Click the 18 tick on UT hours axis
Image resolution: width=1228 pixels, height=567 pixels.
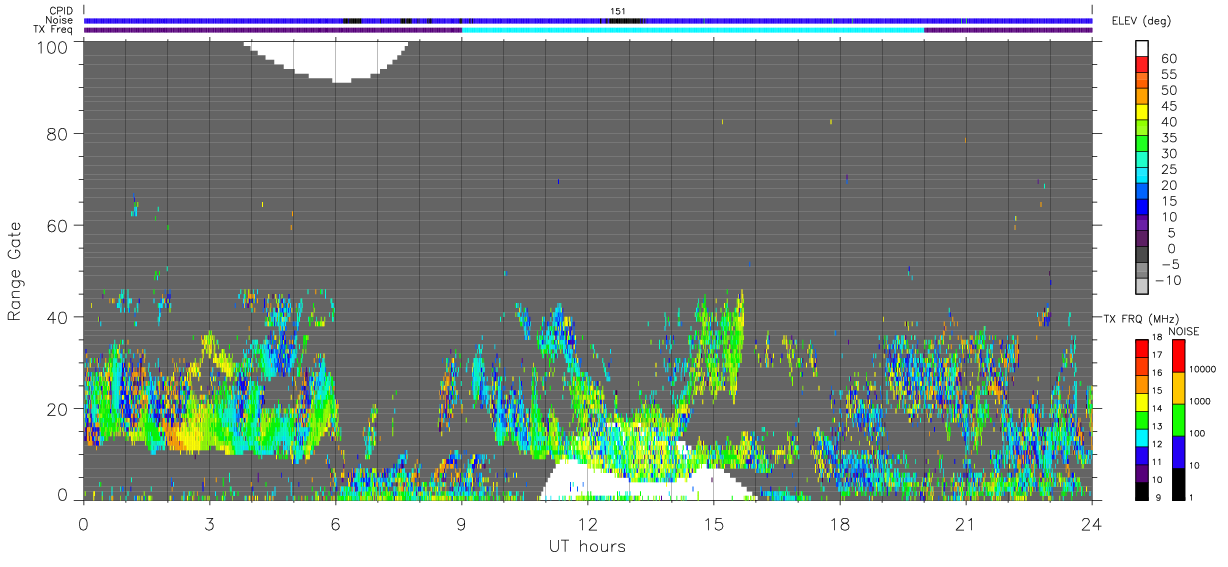click(839, 523)
